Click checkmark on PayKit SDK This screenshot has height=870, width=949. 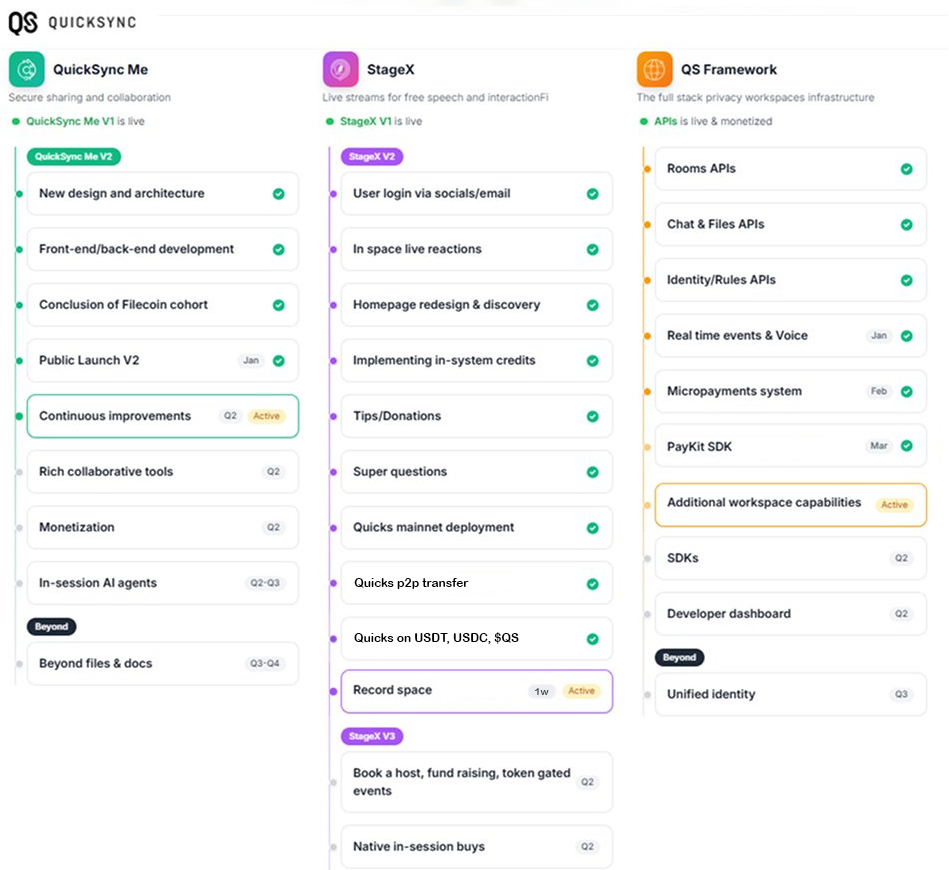coord(907,446)
